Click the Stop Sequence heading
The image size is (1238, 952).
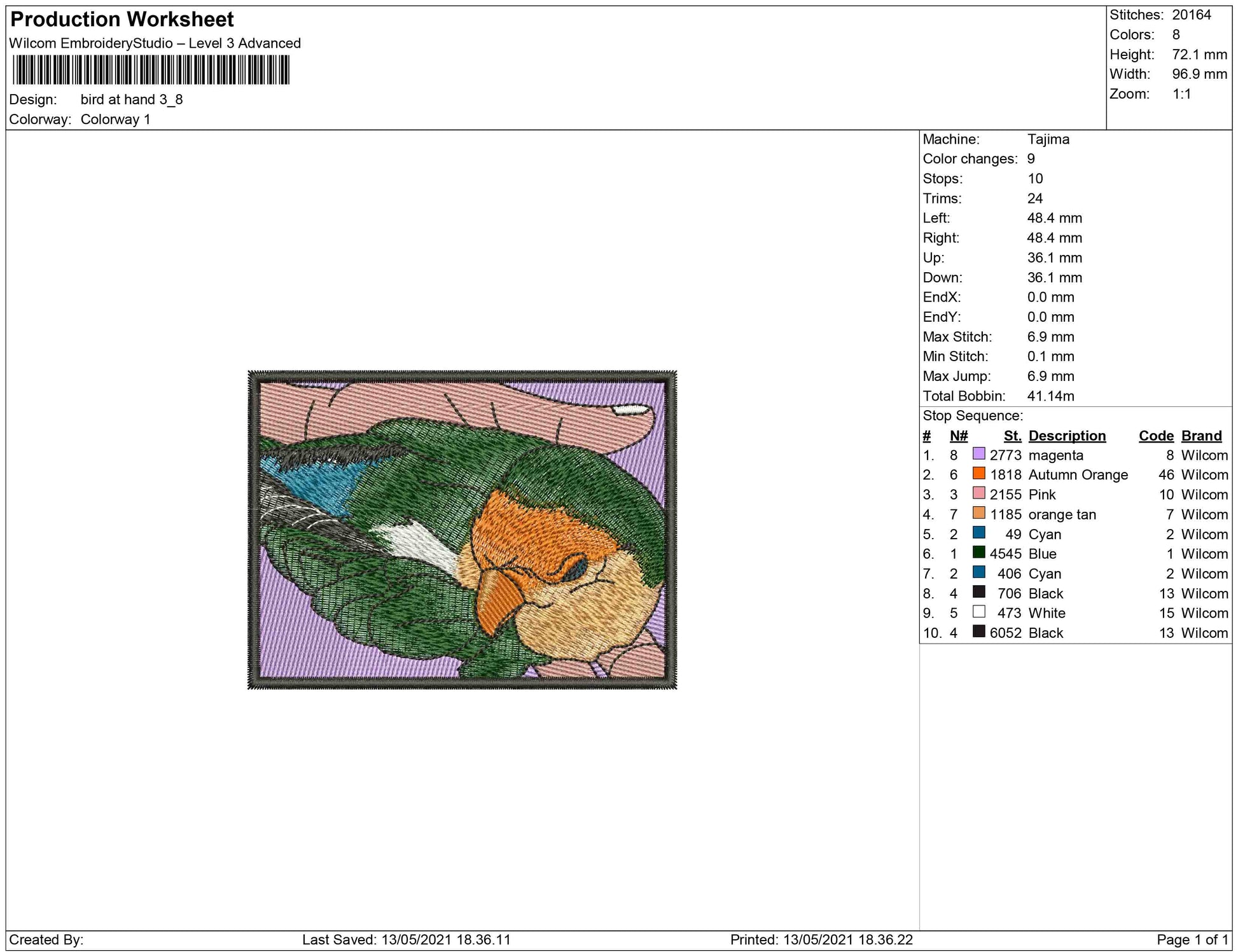click(x=973, y=416)
